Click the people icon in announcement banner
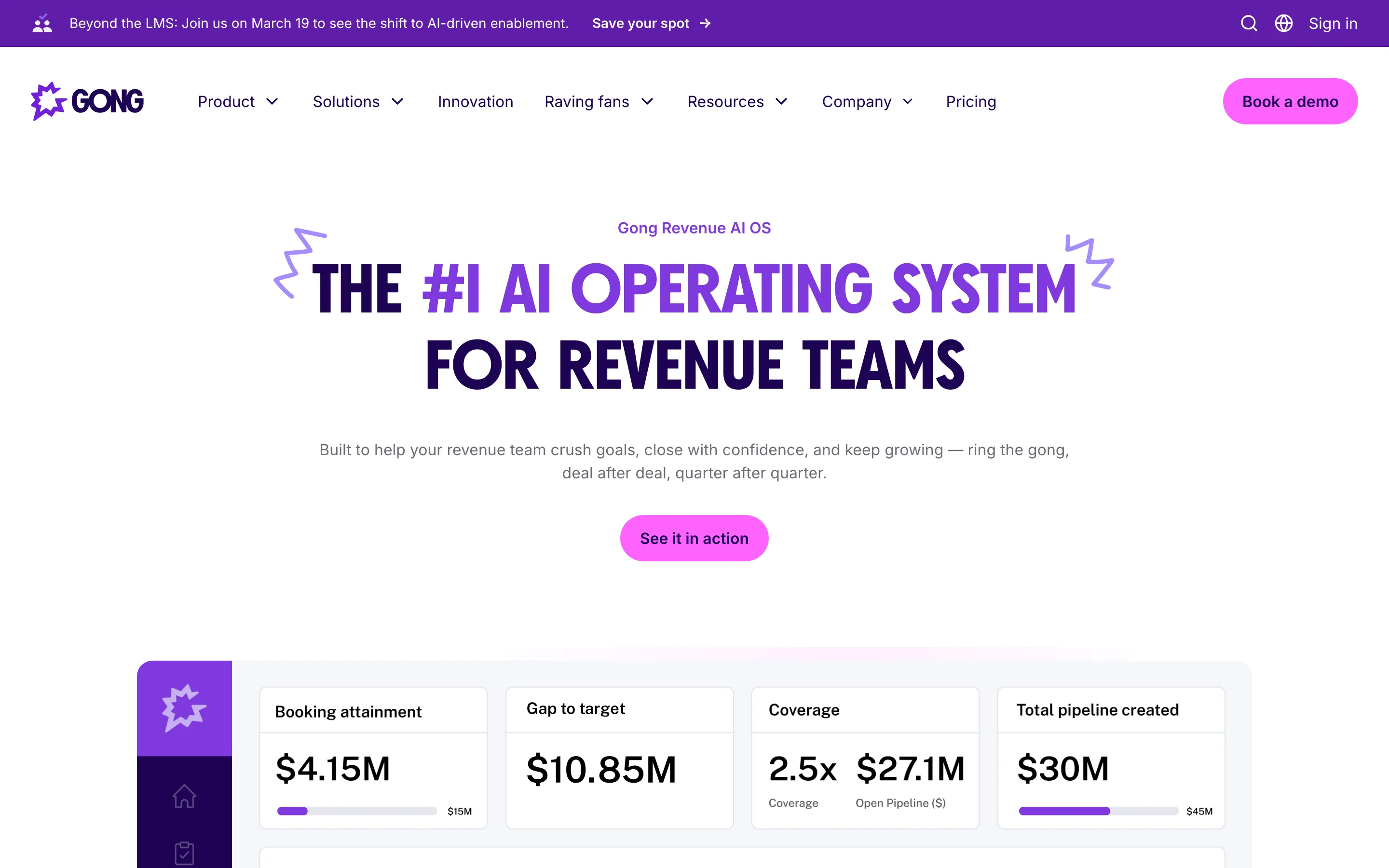Viewport: 1389px width, 868px height. [x=42, y=24]
